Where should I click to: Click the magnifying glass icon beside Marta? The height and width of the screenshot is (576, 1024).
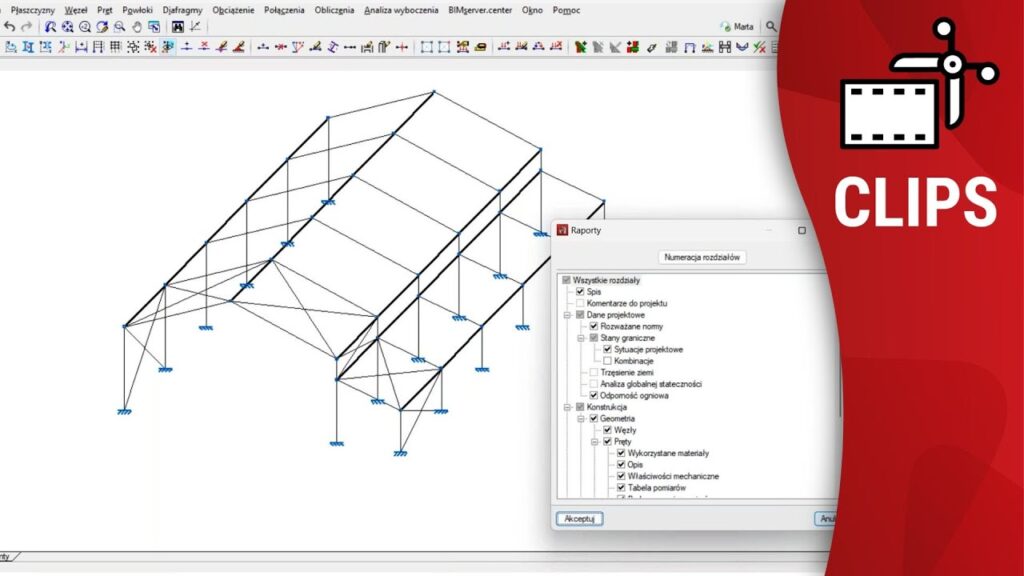click(x=771, y=27)
